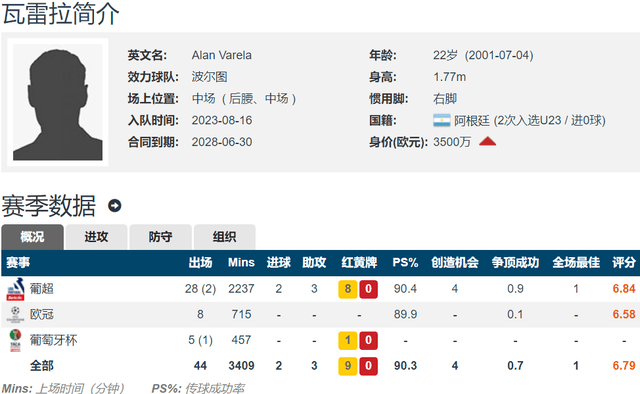Image resolution: width=640 pixels, height=394 pixels.
Task: Switch to the 进攻 tab
Action: pyautogui.click(x=96, y=237)
